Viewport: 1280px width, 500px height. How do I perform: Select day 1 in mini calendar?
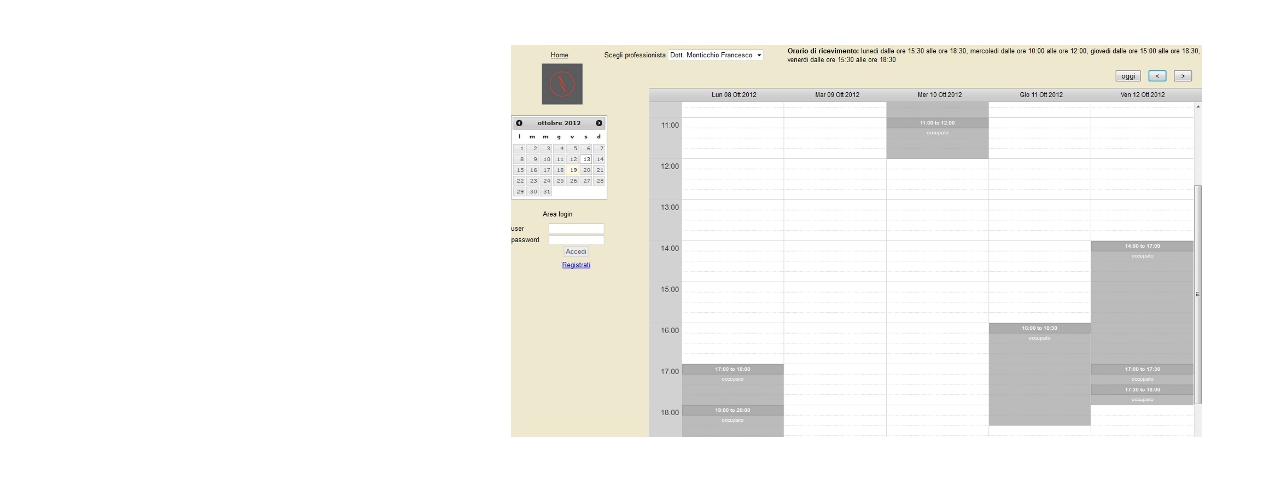coord(520,148)
